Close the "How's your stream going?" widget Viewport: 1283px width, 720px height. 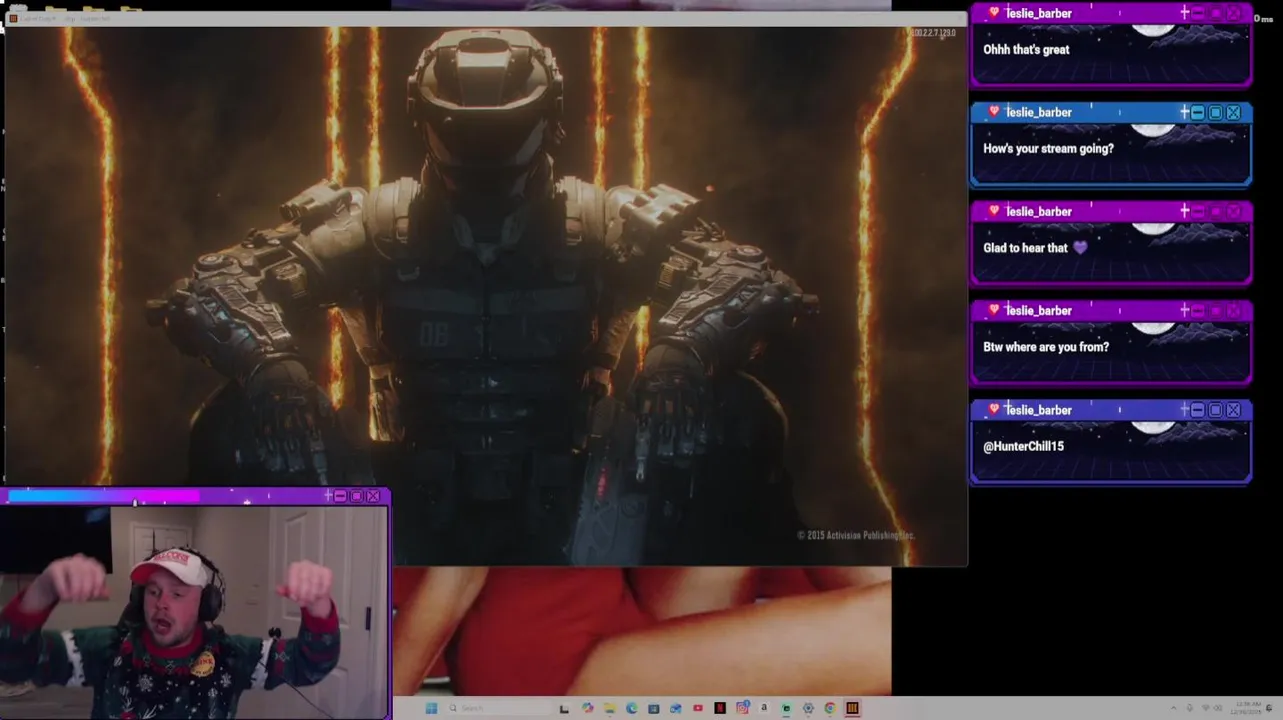(1233, 113)
